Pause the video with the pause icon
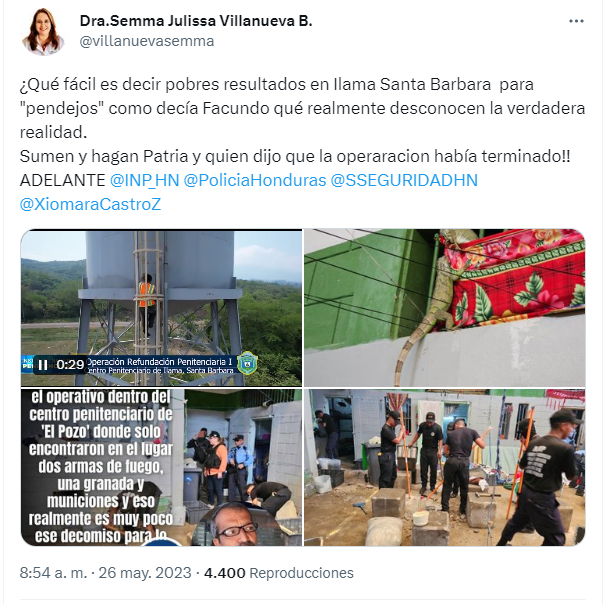609x605 pixels. coord(43,365)
